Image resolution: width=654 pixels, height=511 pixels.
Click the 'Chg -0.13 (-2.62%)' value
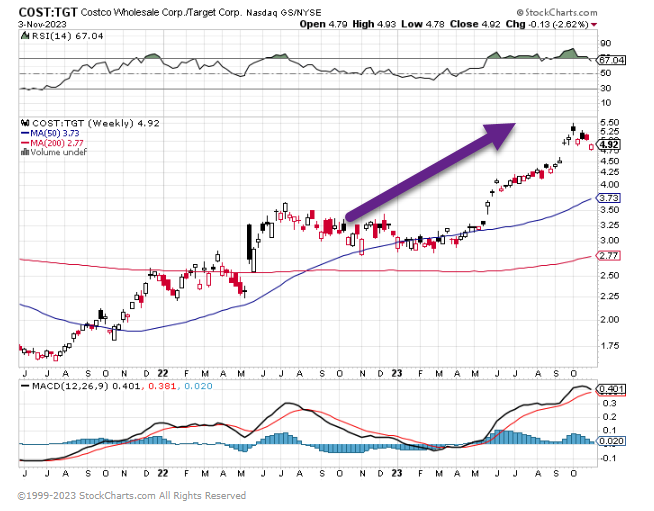pos(547,24)
